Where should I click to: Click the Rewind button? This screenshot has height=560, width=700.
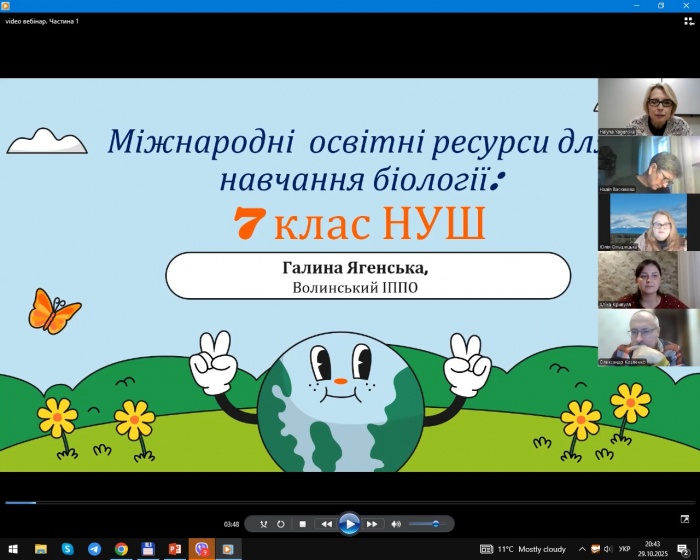(x=326, y=524)
